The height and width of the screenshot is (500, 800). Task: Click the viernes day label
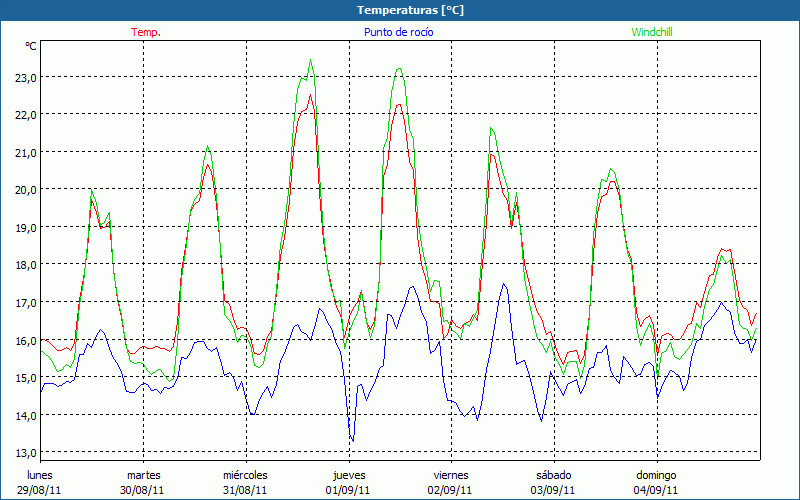coord(451,475)
